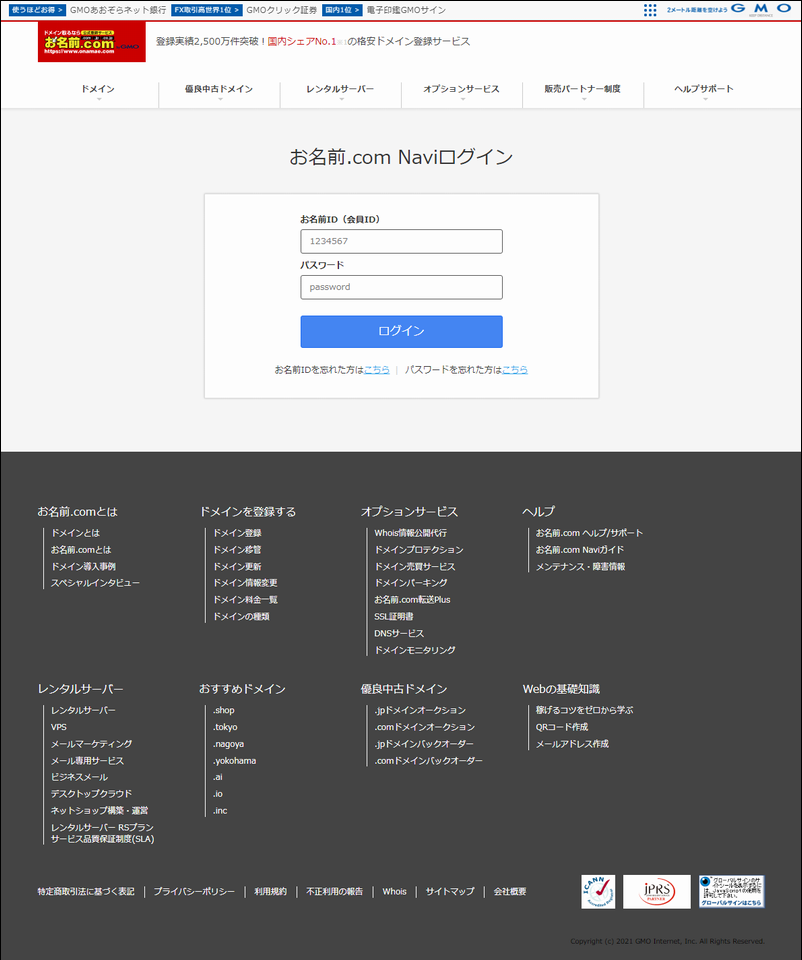This screenshot has height=960, width=802.
Task: Click the FX取引高世界1位 banner tag
Action: click(206, 10)
